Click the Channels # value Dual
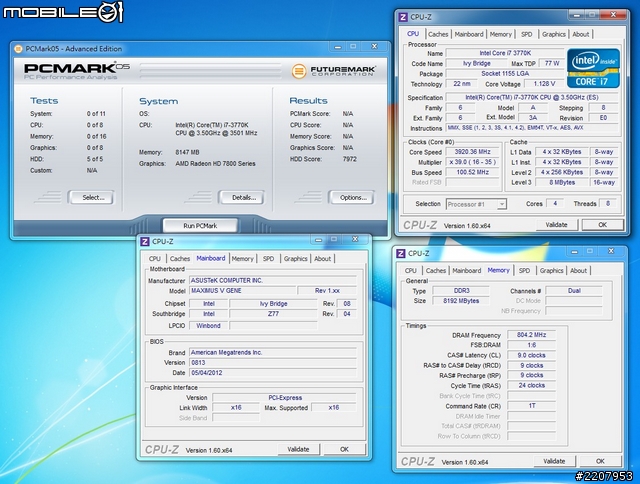Screen dimensions: 640x484 click(574, 291)
